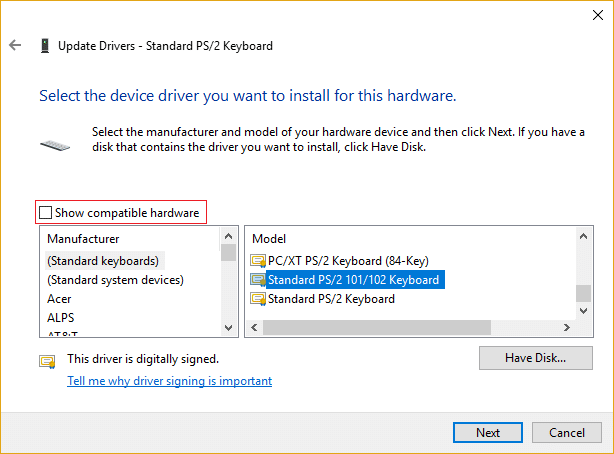Select (Standard system devices) manufacturer
The image size is (614, 454).
pyautogui.click(x=115, y=280)
